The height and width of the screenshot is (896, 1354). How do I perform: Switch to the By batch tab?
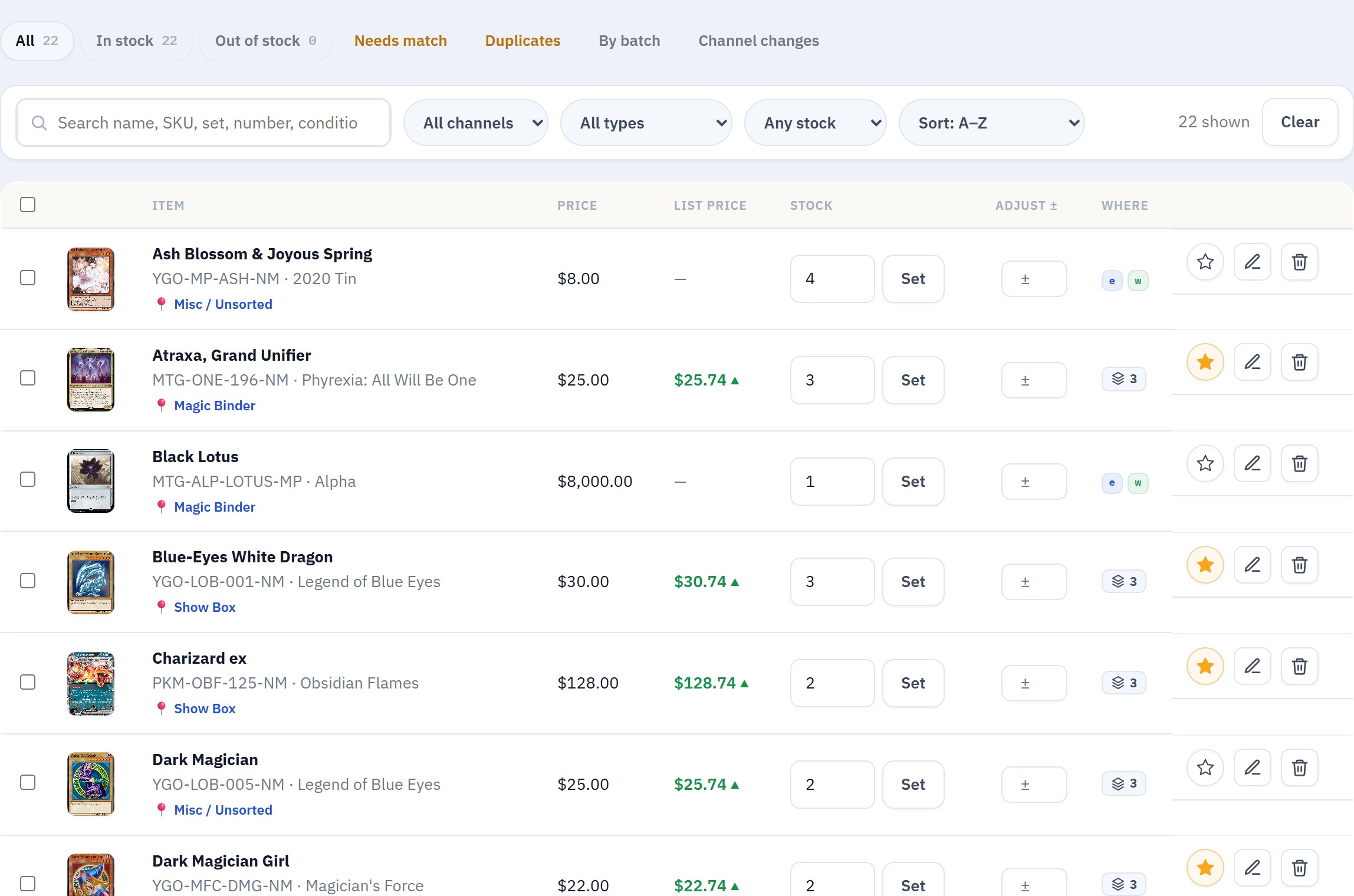(x=629, y=41)
